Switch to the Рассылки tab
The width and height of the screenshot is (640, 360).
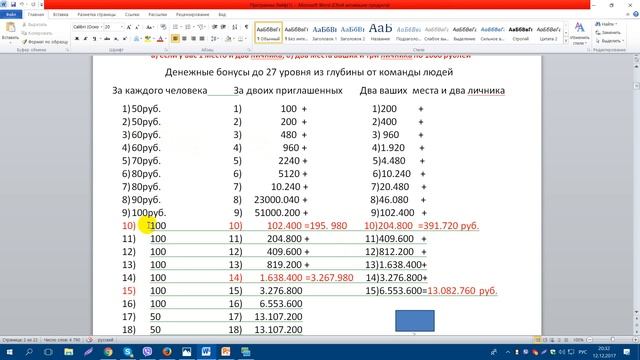(158, 14)
